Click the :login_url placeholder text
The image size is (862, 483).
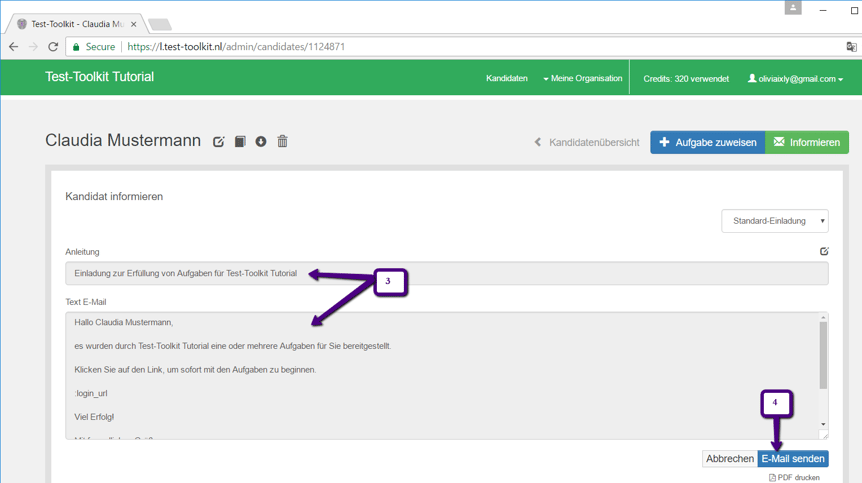pos(91,393)
